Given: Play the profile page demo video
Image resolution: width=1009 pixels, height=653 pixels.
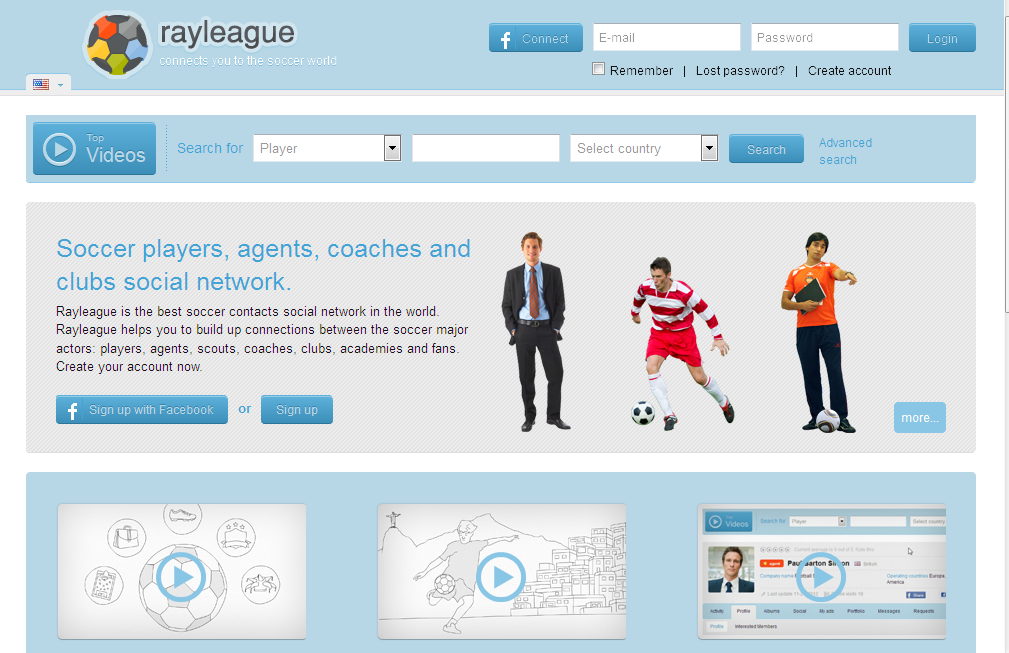Looking at the screenshot, I should (x=821, y=576).
